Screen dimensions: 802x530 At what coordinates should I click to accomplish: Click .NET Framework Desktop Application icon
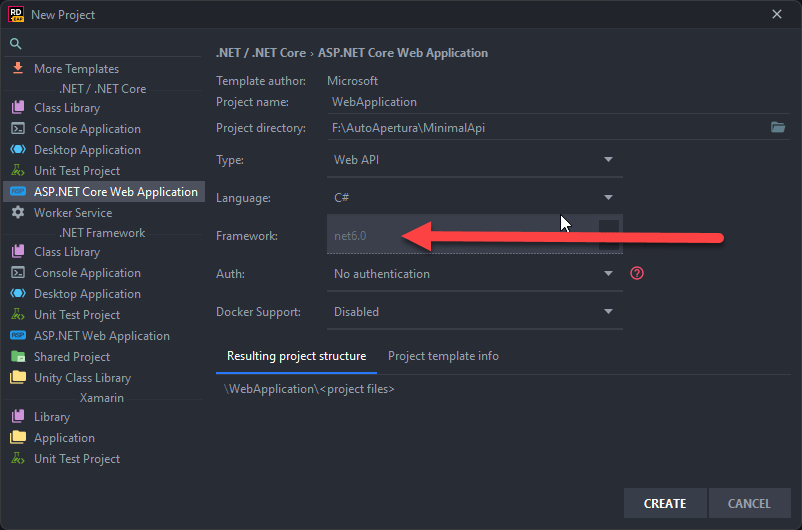(18, 293)
